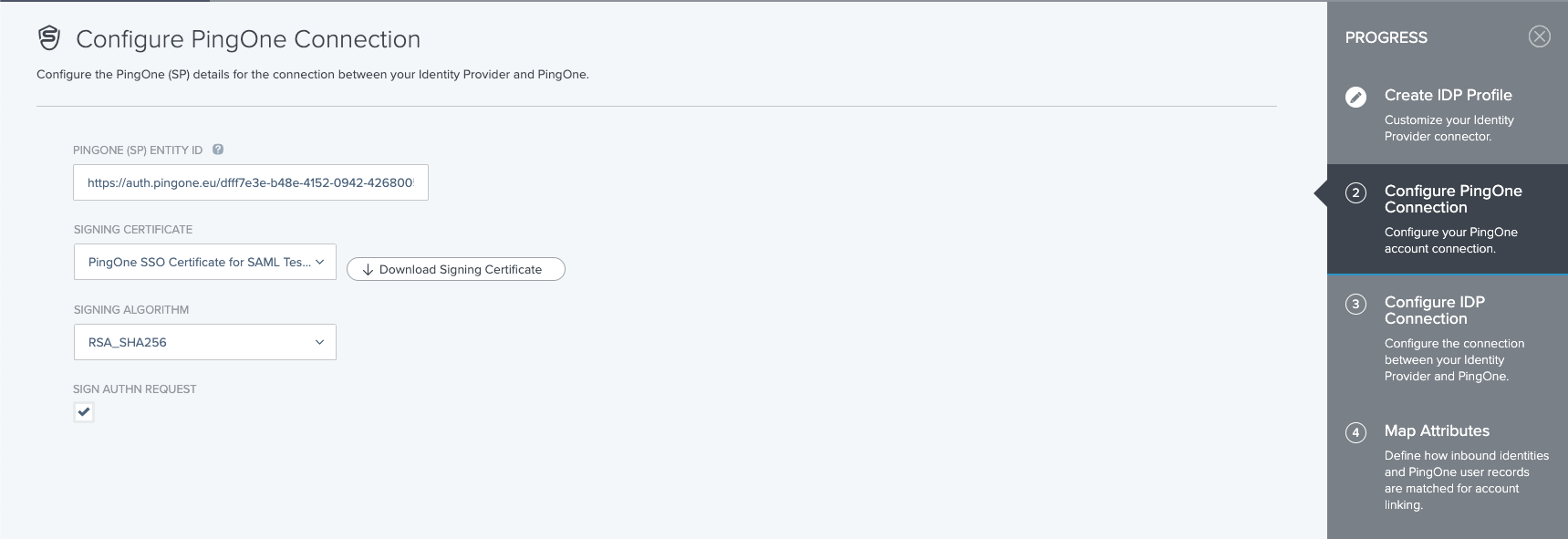The image size is (1568, 539).
Task: Click the Signing Certificate dropdown chevron
Action: tap(319, 263)
